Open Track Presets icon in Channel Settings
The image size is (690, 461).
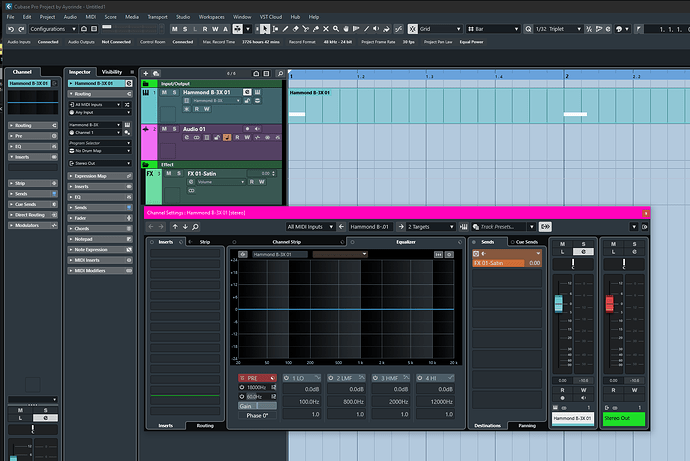(x=476, y=227)
